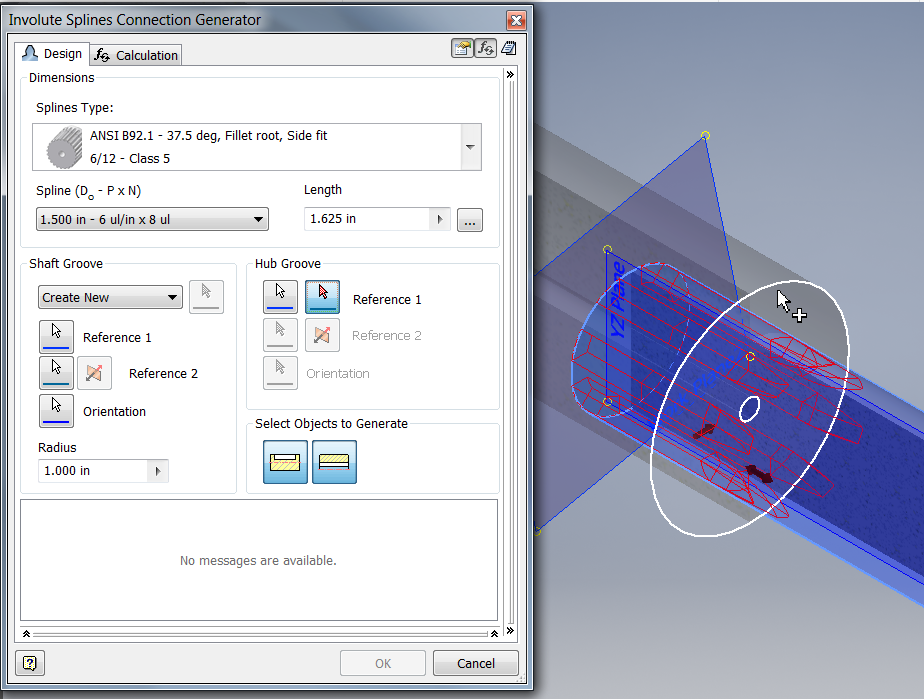This screenshot has width=924, height=699.
Task: Collapse message area using right up-chevrons
Action: (x=494, y=634)
